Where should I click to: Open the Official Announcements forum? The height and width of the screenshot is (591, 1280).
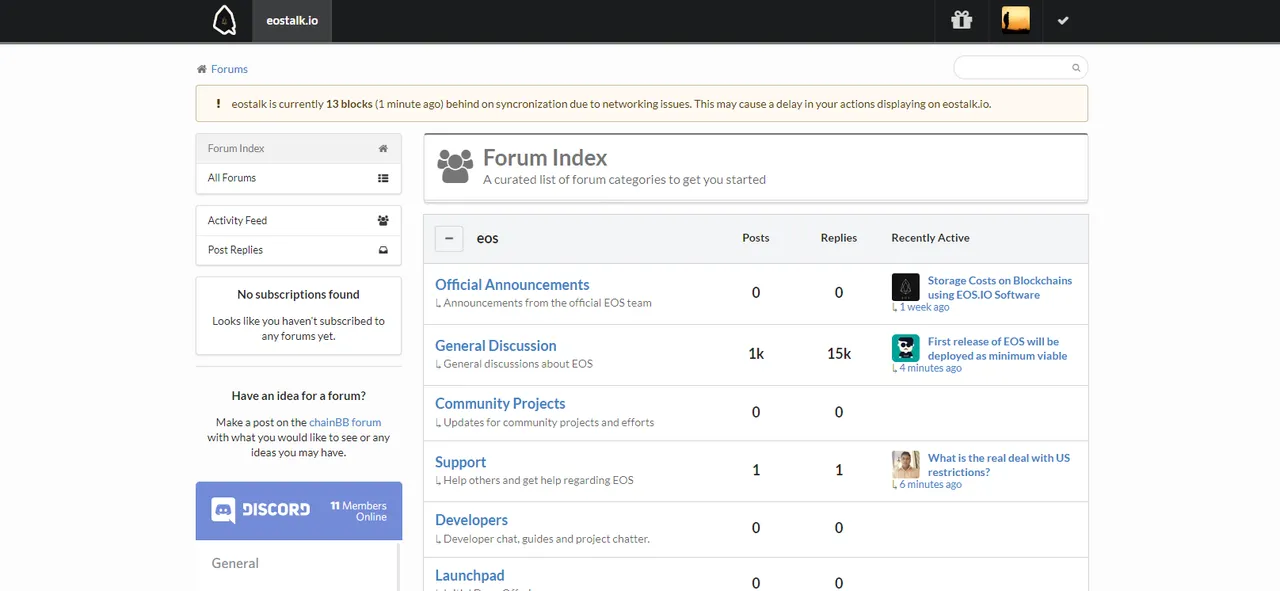512,285
